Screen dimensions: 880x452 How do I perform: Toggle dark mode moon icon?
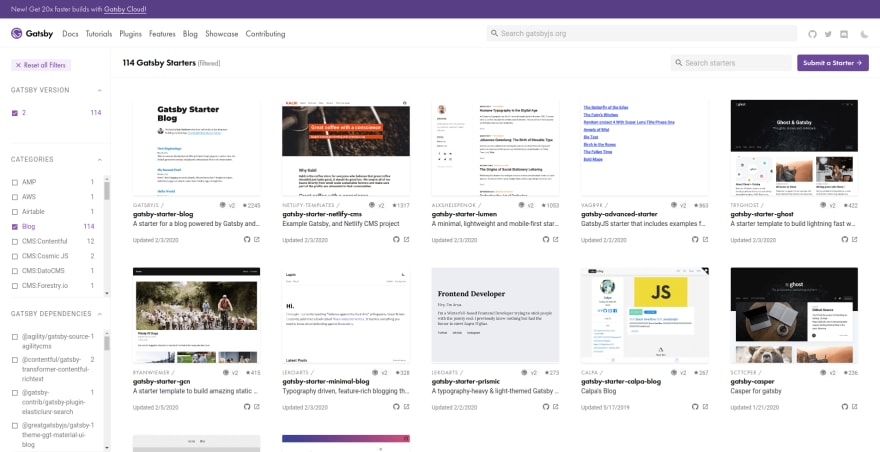click(x=864, y=34)
